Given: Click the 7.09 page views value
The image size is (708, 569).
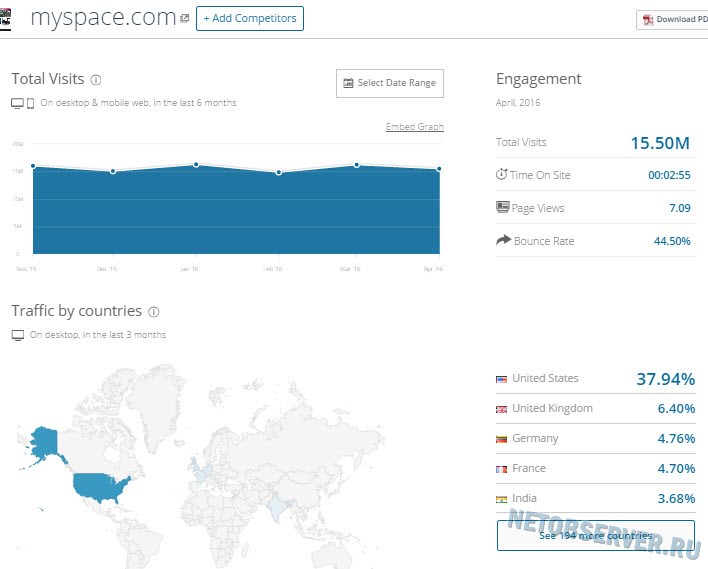Looking at the screenshot, I should coord(680,208).
